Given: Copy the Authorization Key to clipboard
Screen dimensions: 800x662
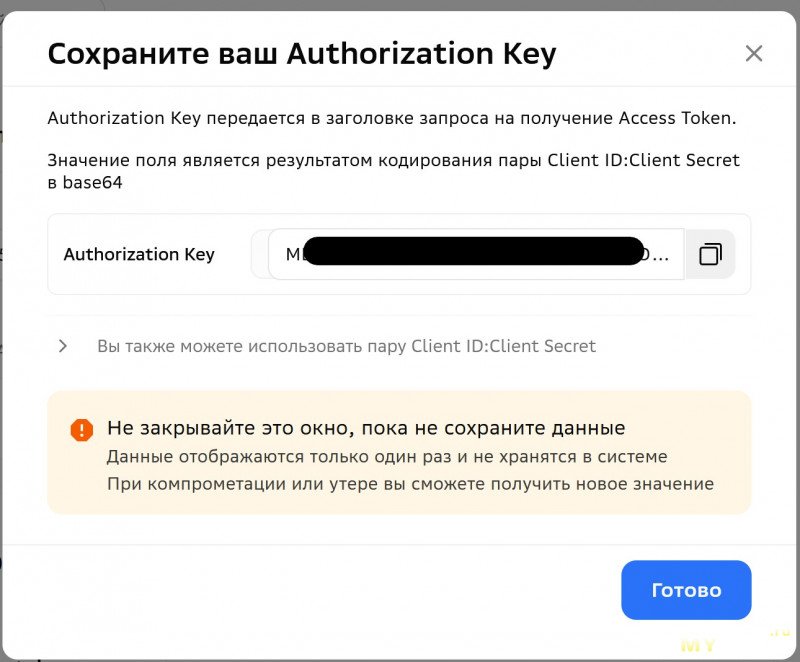Looking at the screenshot, I should (x=710, y=254).
